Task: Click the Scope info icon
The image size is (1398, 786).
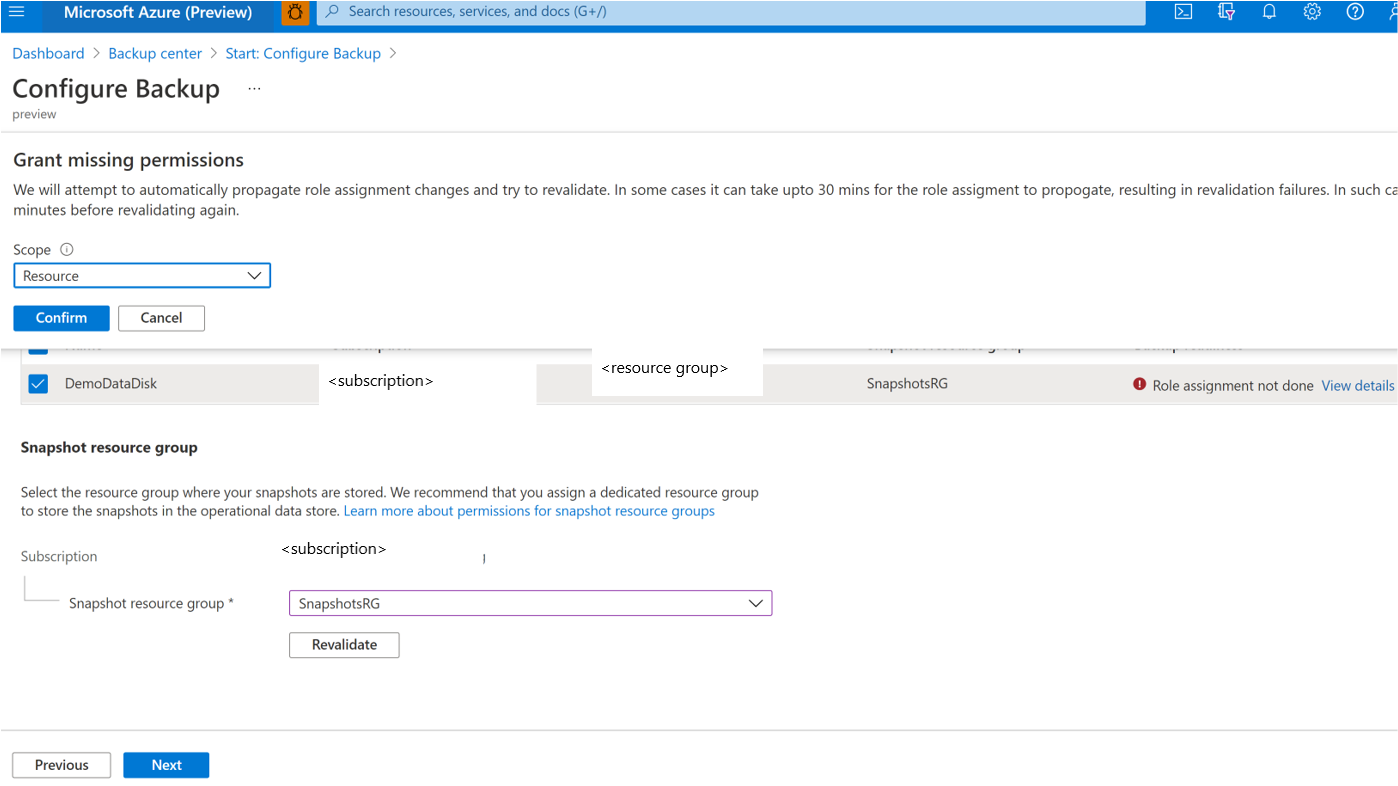Action: pos(67,250)
